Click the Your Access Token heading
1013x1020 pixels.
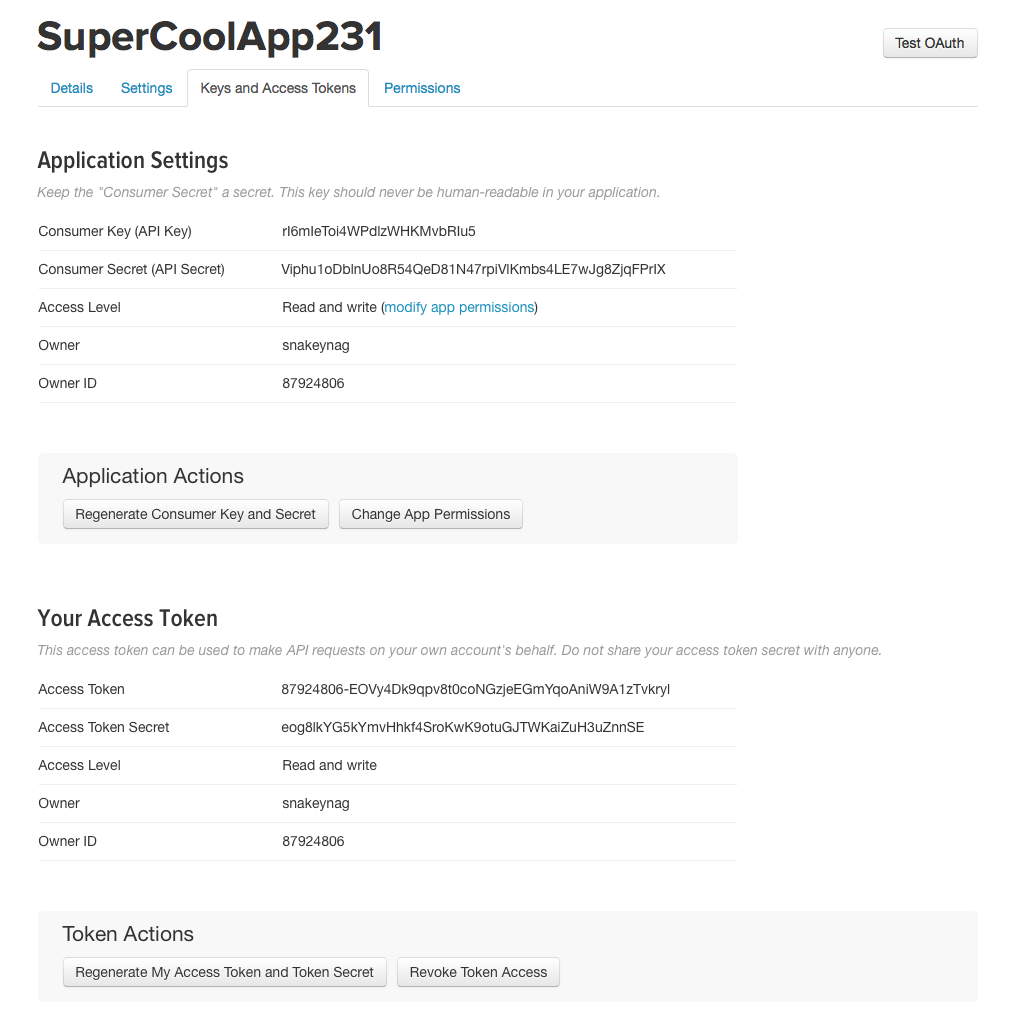click(x=128, y=618)
